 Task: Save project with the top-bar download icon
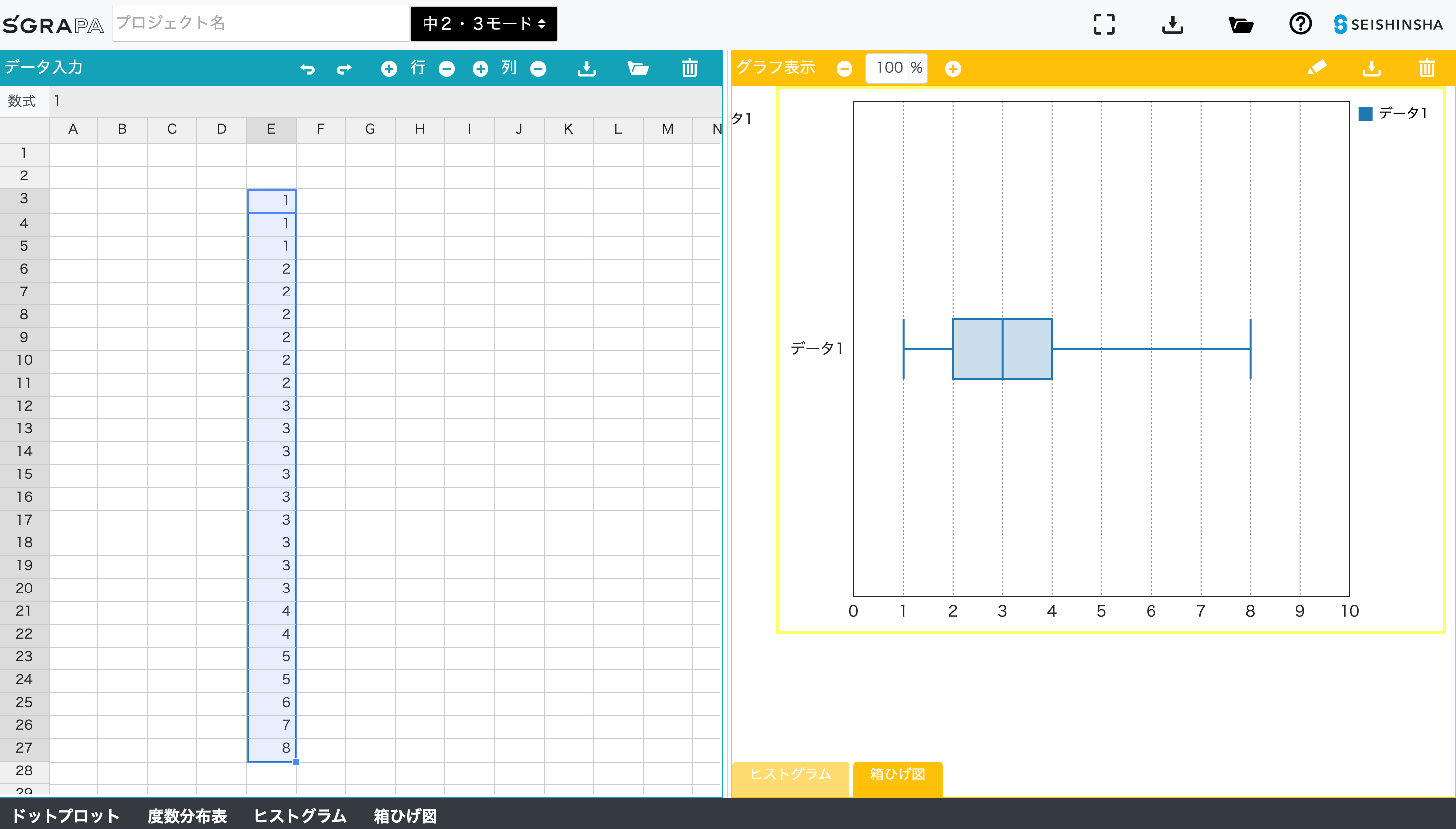[1173, 24]
